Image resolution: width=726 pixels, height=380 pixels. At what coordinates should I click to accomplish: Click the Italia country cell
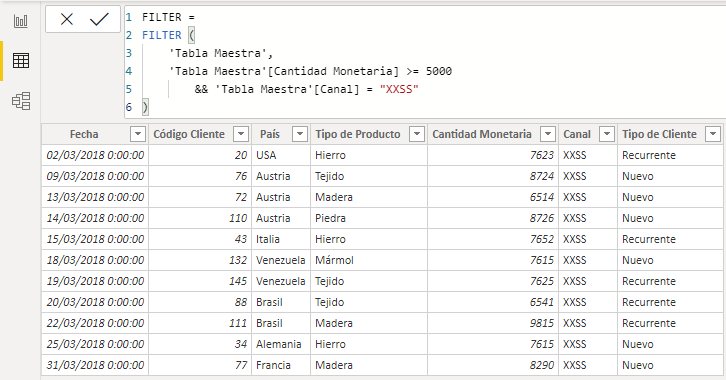[x=281, y=239]
